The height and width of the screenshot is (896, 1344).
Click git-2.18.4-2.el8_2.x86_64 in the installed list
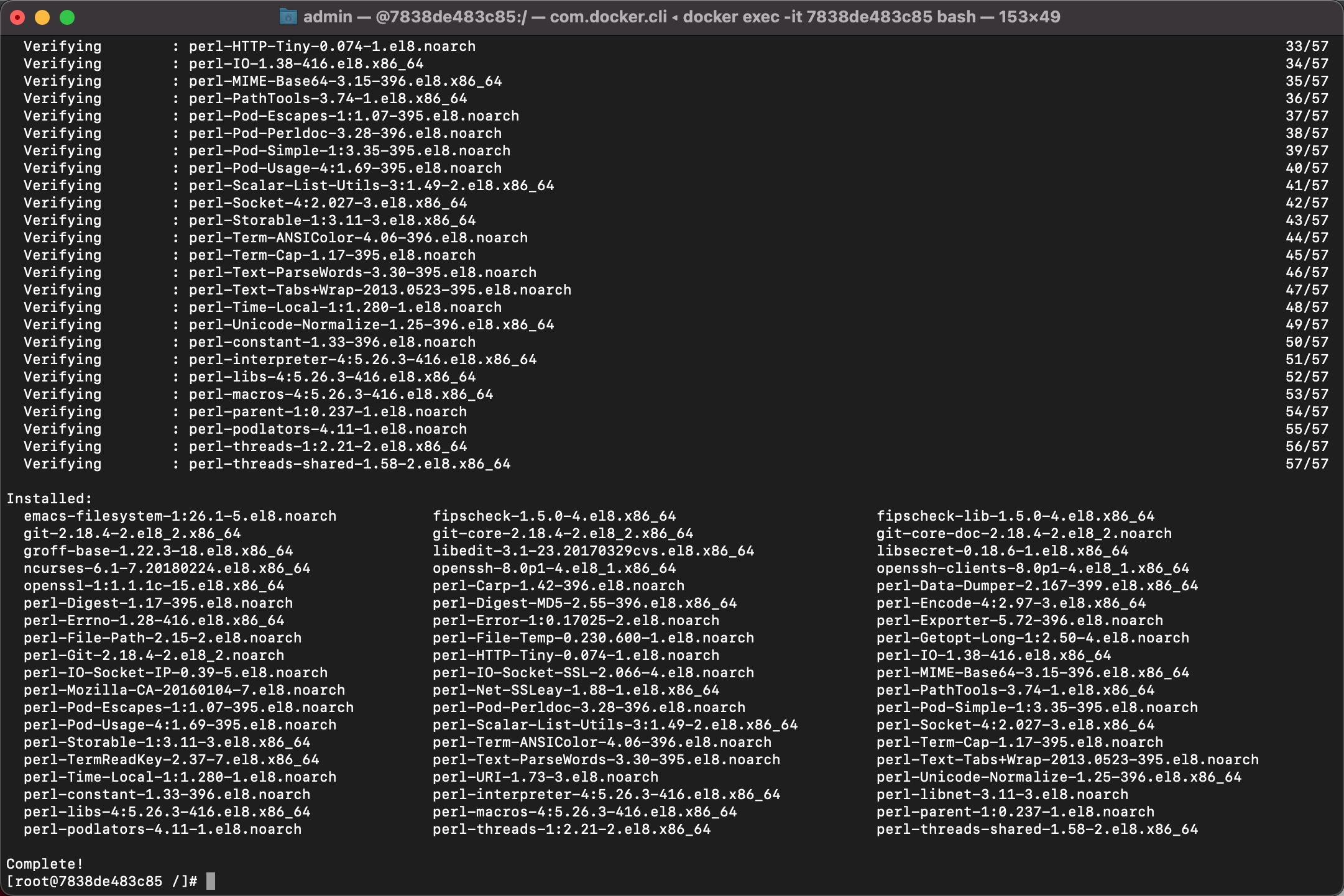tap(132, 533)
